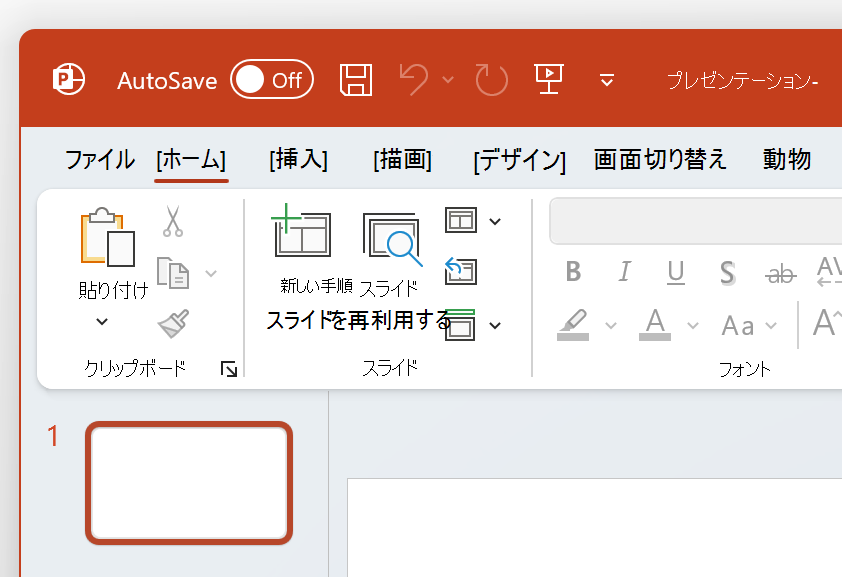Toggle Italic formatting
This screenshot has width=842, height=577.
pyautogui.click(x=624, y=272)
